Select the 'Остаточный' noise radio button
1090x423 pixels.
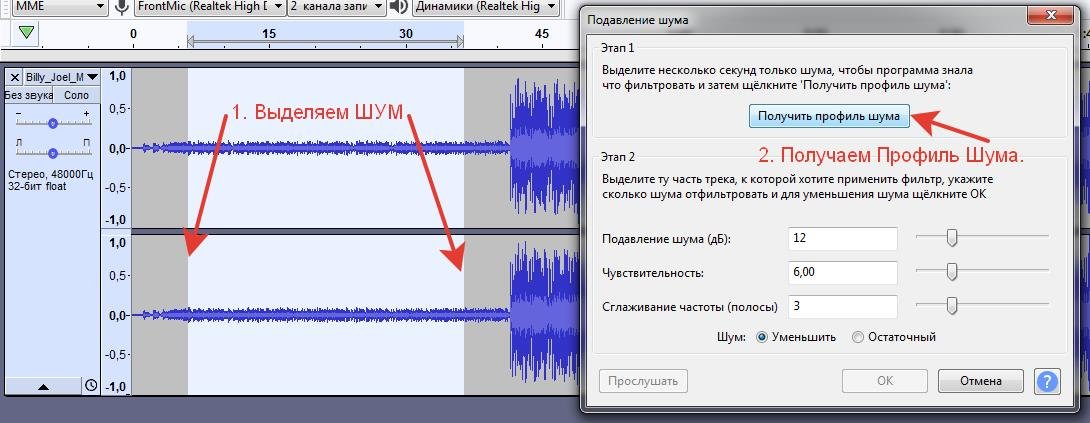pos(857,337)
